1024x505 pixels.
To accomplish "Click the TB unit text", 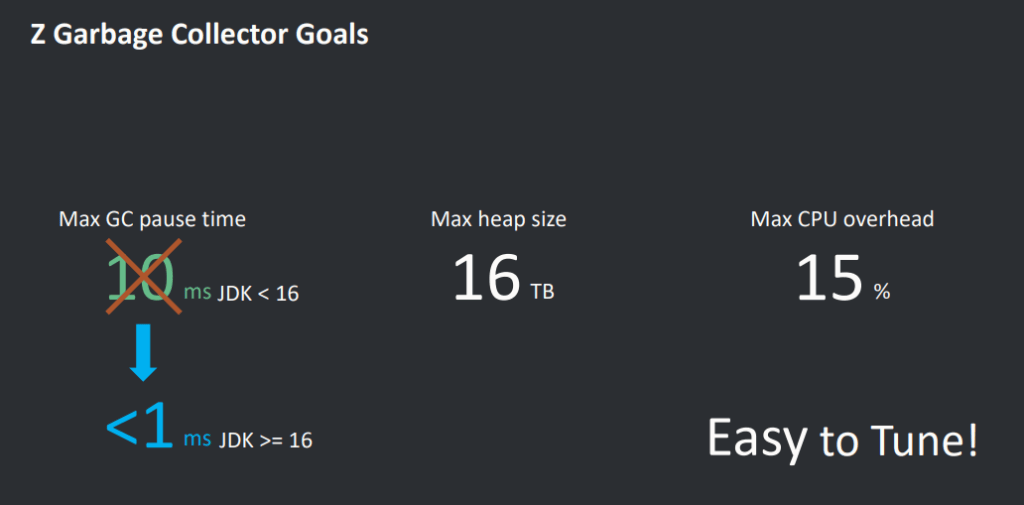I will [x=542, y=292].
